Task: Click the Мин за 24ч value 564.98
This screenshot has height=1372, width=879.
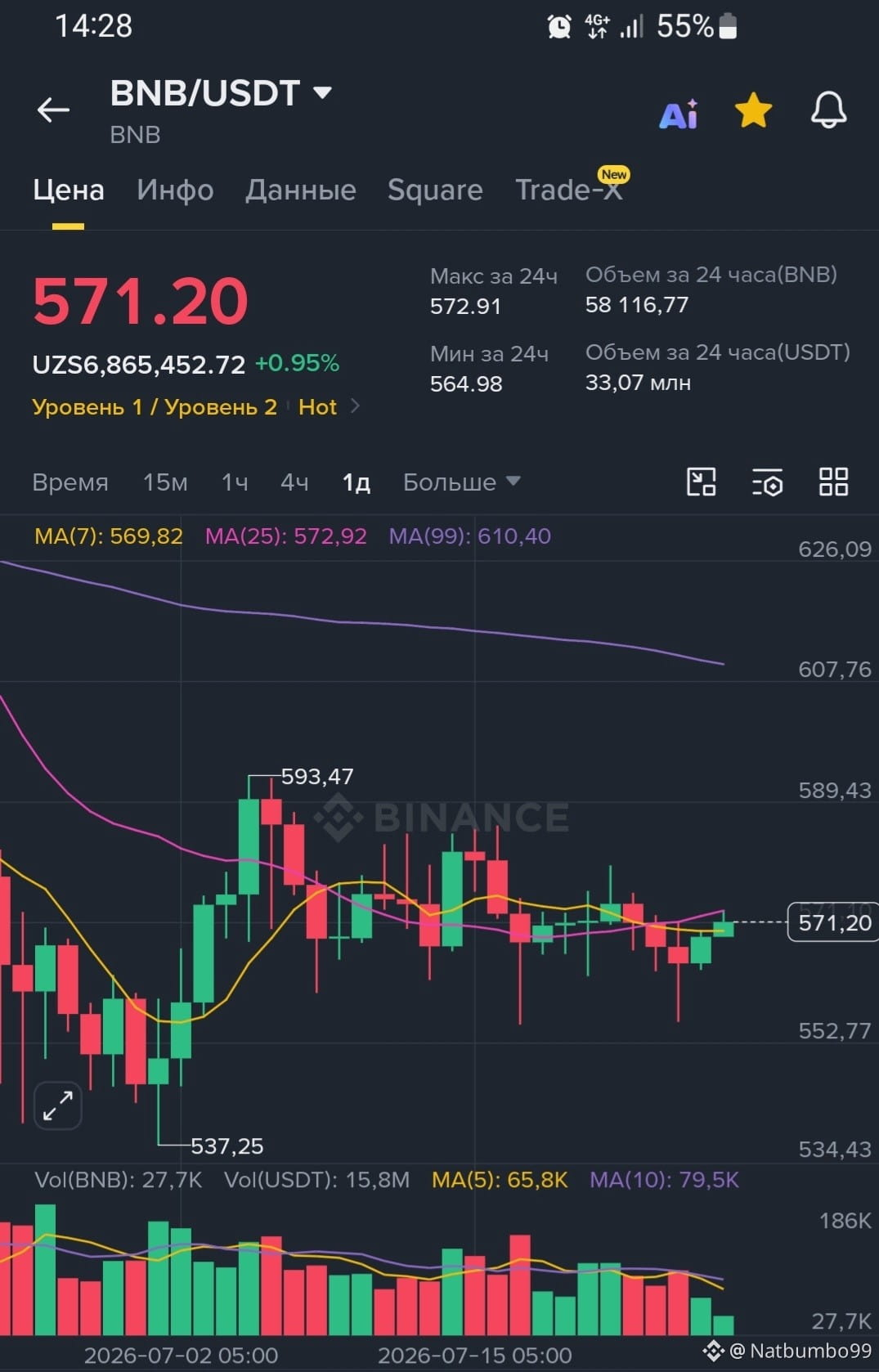Action: point(466,384)
